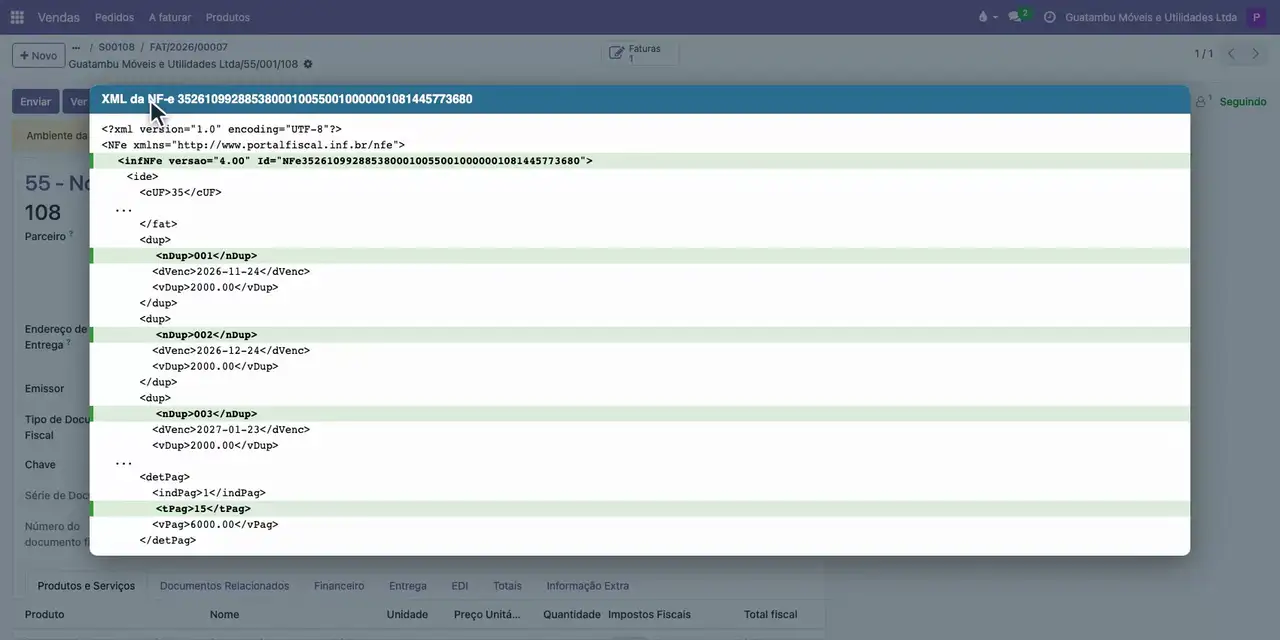Click the <cUF>35</cUF> line
The width and height of the screenshot is (1280, 640).
tap(181, 192)
